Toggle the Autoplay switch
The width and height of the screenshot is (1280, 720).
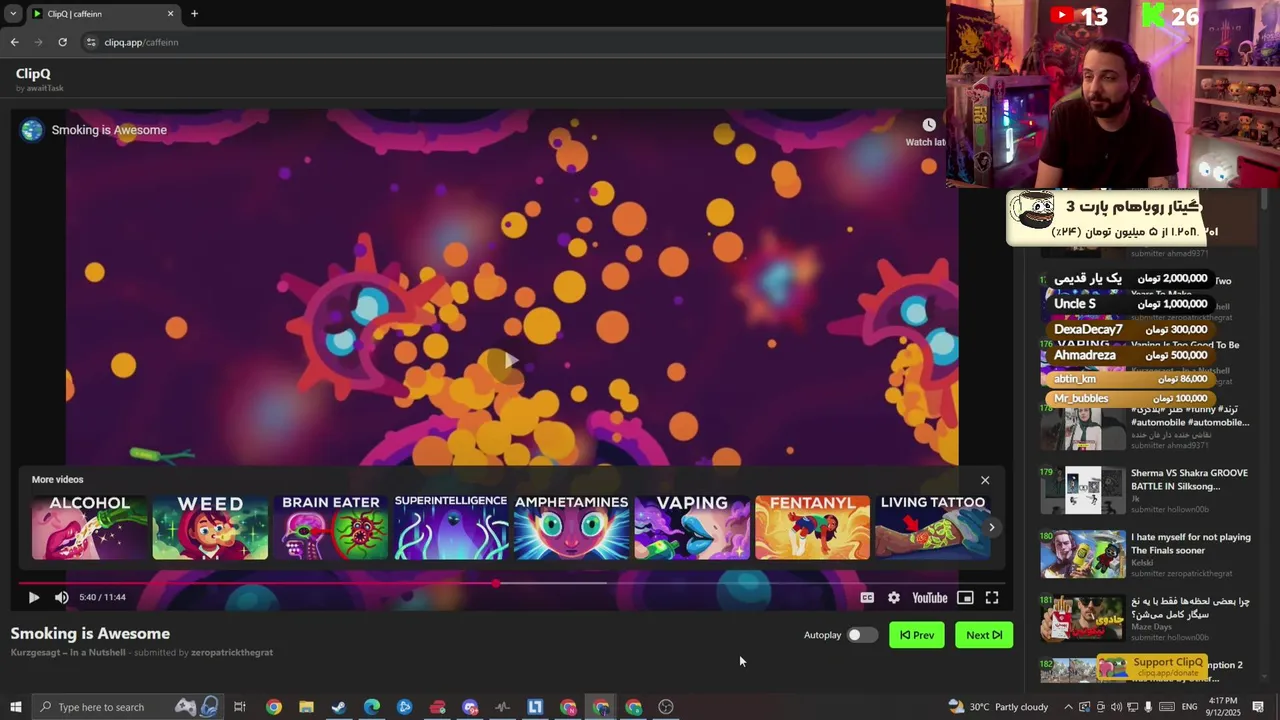point(862,635)
